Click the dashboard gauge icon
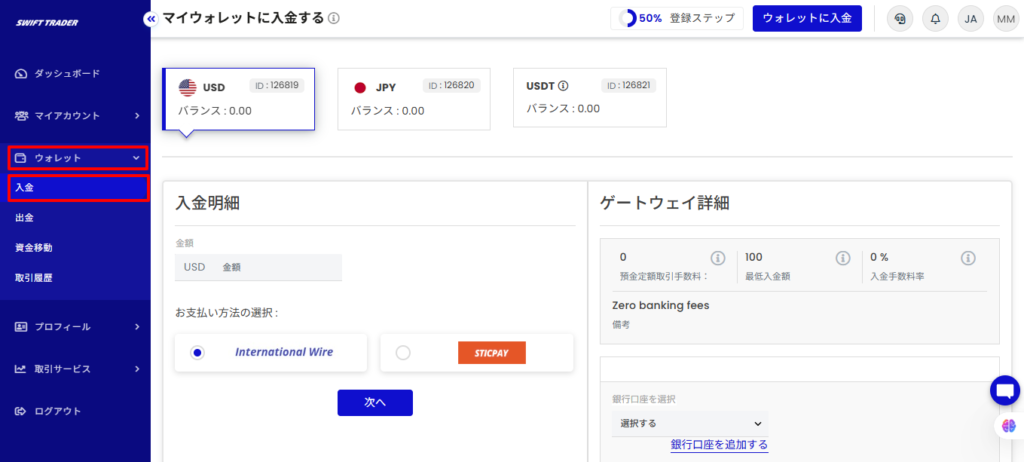 tap(21, 74)
